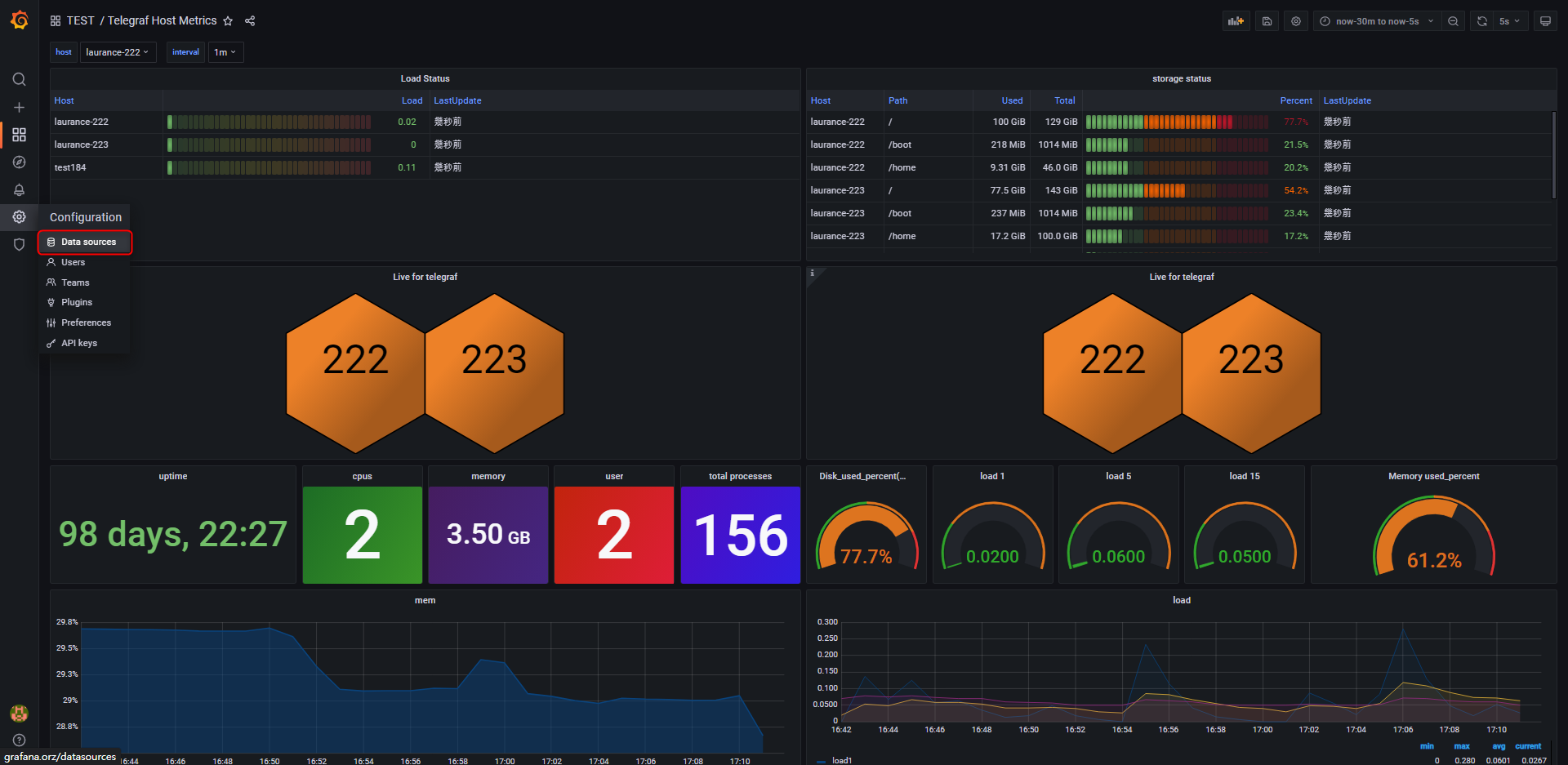The height and width of the screenshot is (765, 1568).
Task: Click the load bar gauge for test184
Action: pos(269,167)
